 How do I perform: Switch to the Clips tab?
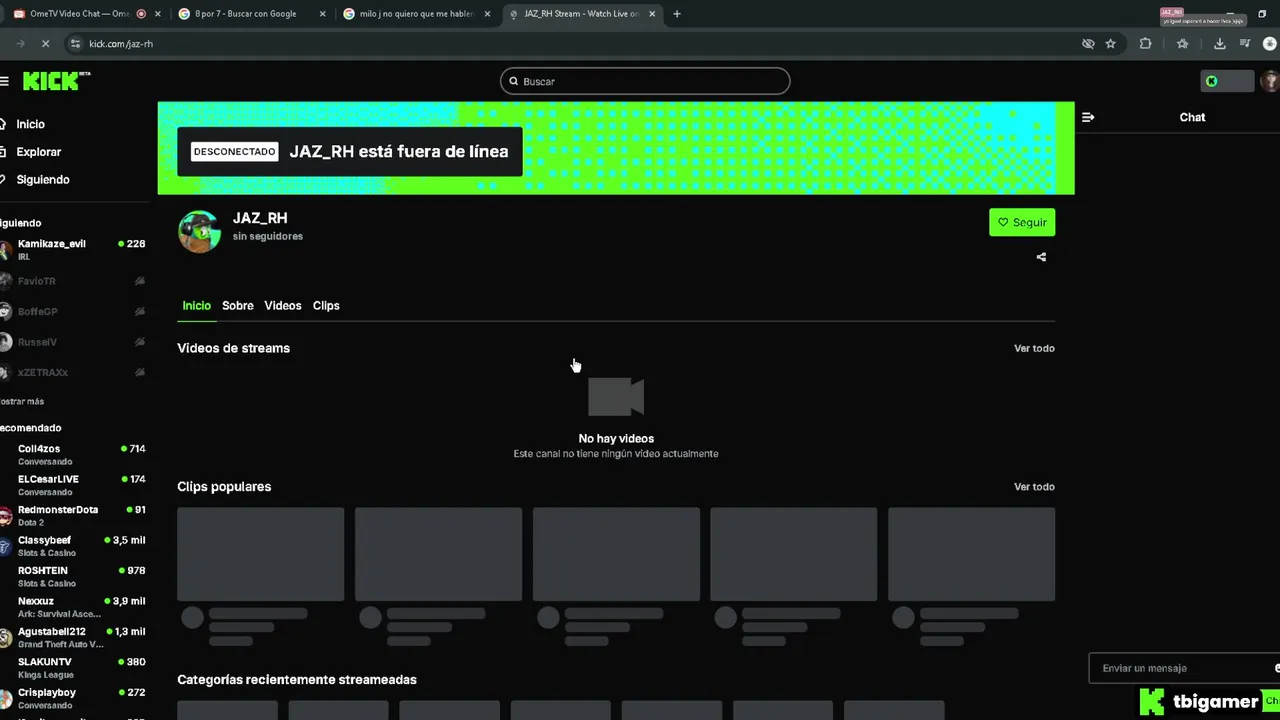point(326,306)
